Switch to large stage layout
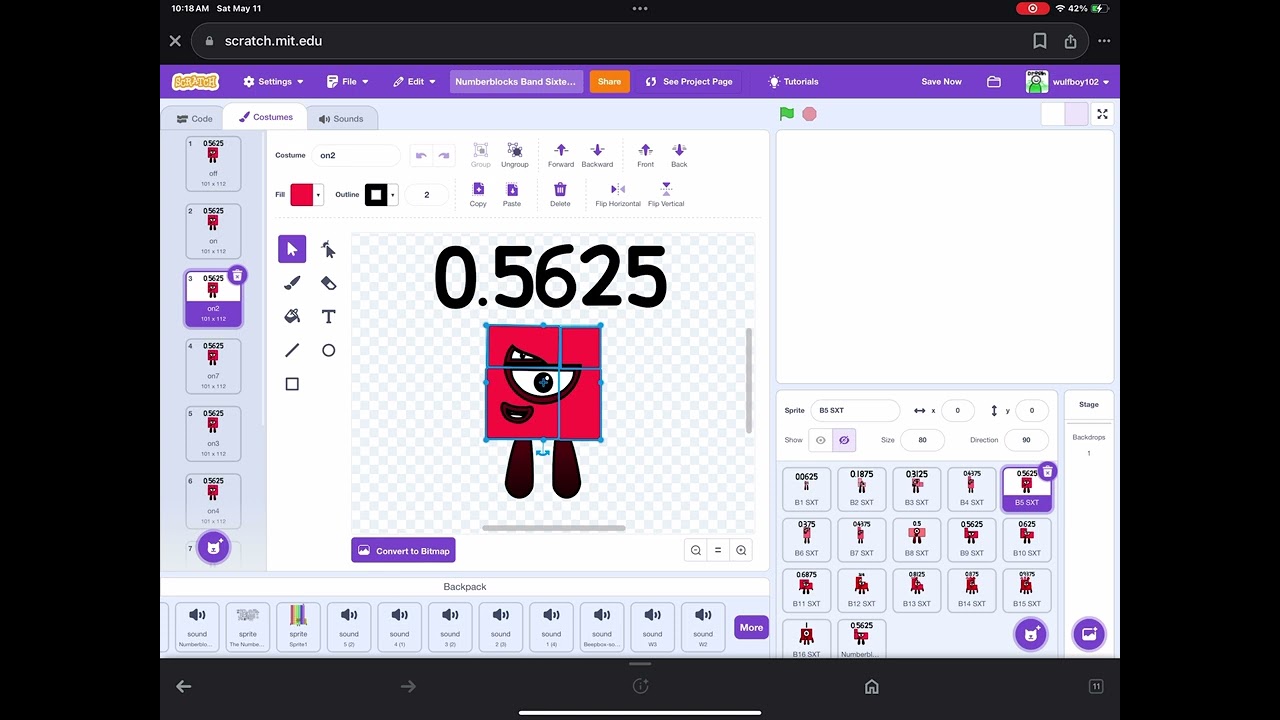Screen dimensions: 1280x720 click(1075, 114)
